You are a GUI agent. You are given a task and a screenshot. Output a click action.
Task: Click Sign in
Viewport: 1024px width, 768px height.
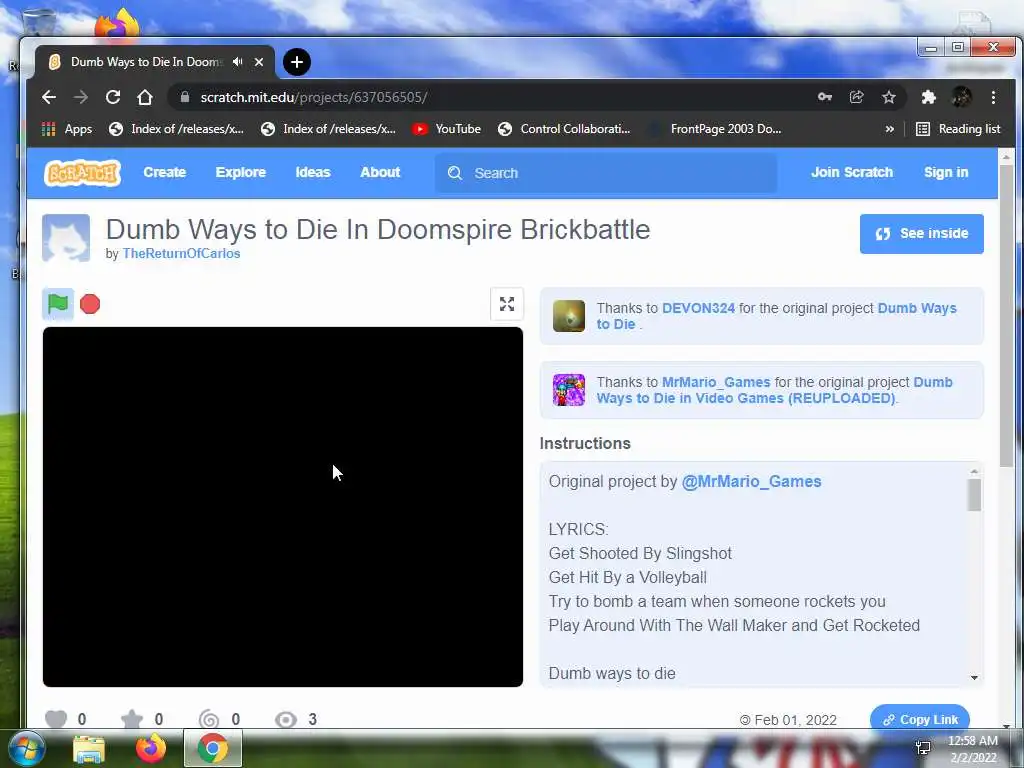click(x=946, y=172)
